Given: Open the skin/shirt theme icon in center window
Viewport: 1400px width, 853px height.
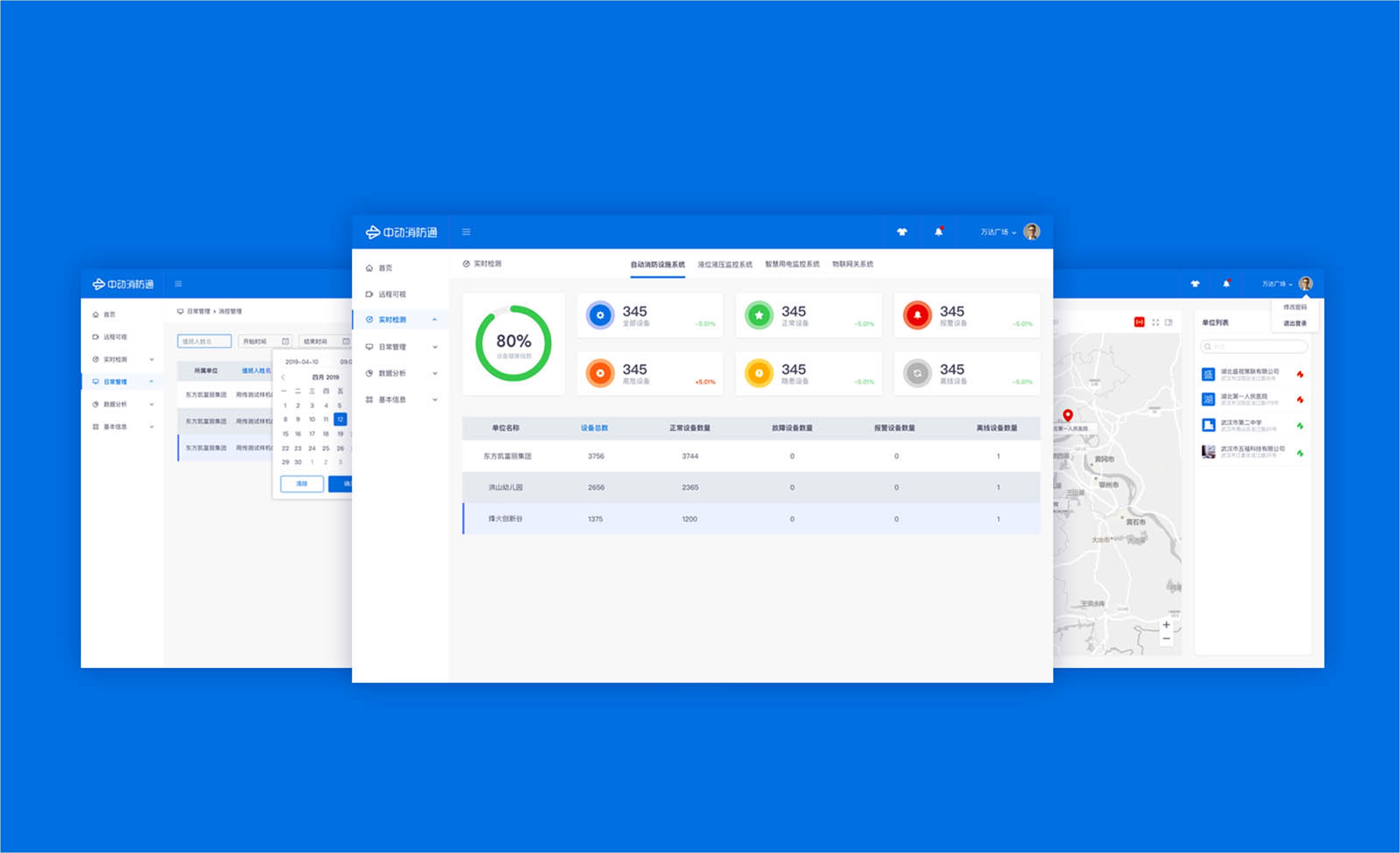Looking at the screenshot, I should click(x=902, y=232).
